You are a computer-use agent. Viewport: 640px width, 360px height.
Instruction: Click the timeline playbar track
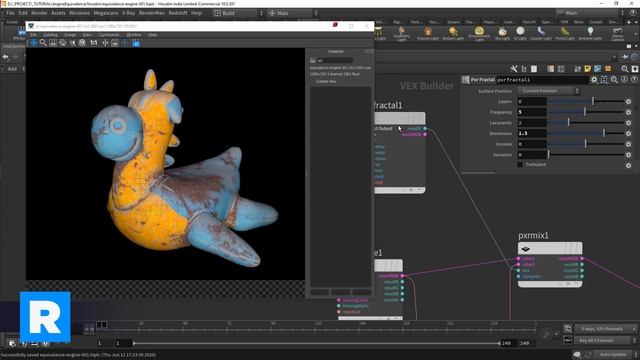(x=316, y=343)
